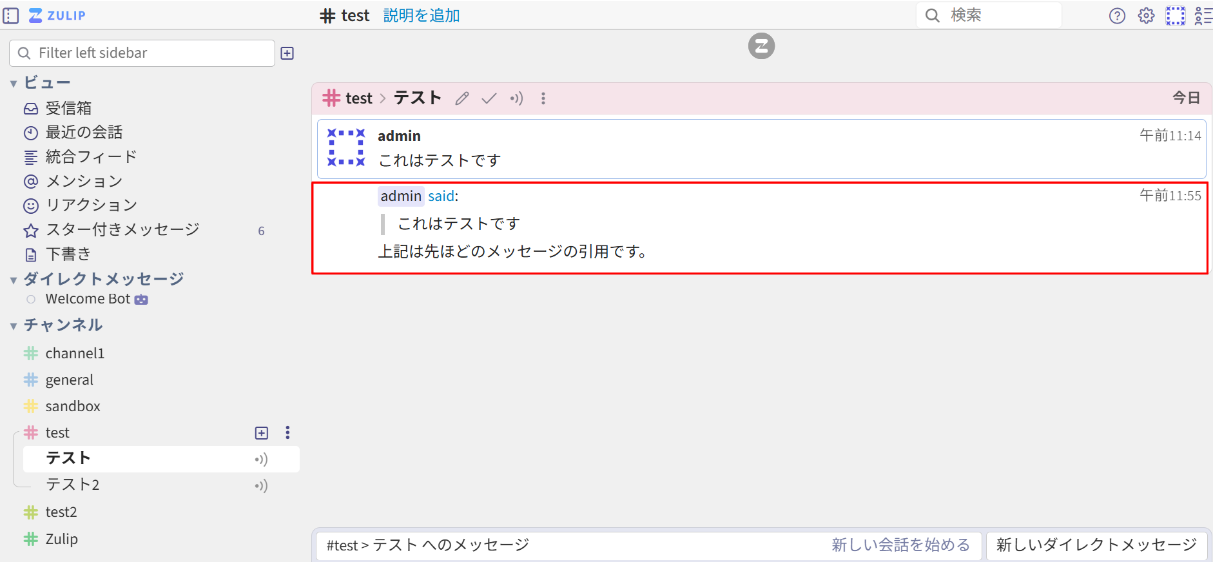Start new topic in test channel plus icon
The image size is (1213, 562).
[261, 433]
